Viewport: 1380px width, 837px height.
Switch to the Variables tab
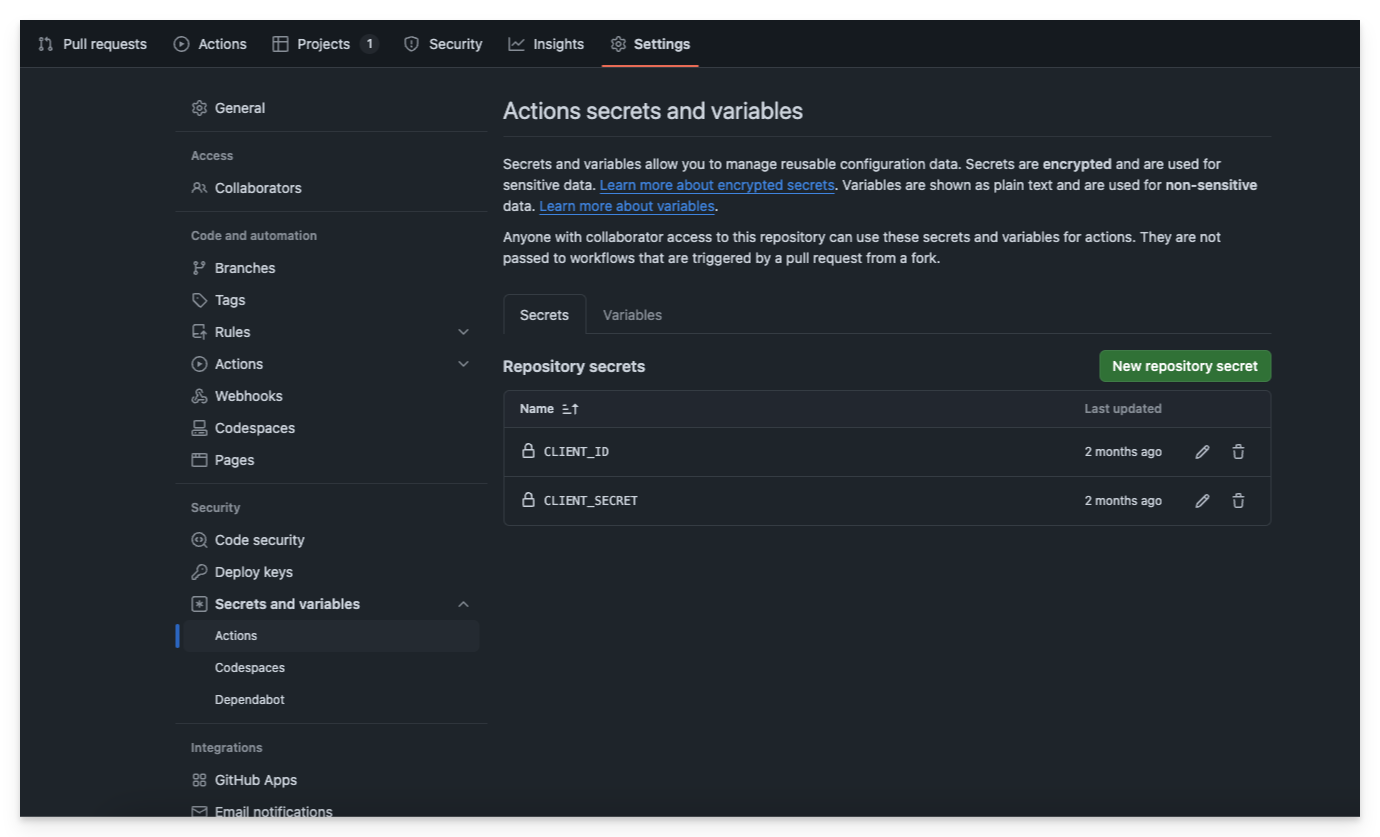631,314
